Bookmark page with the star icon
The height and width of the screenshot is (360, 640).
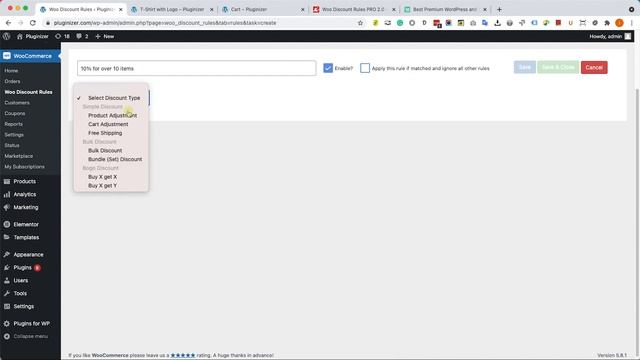[360, 23]
